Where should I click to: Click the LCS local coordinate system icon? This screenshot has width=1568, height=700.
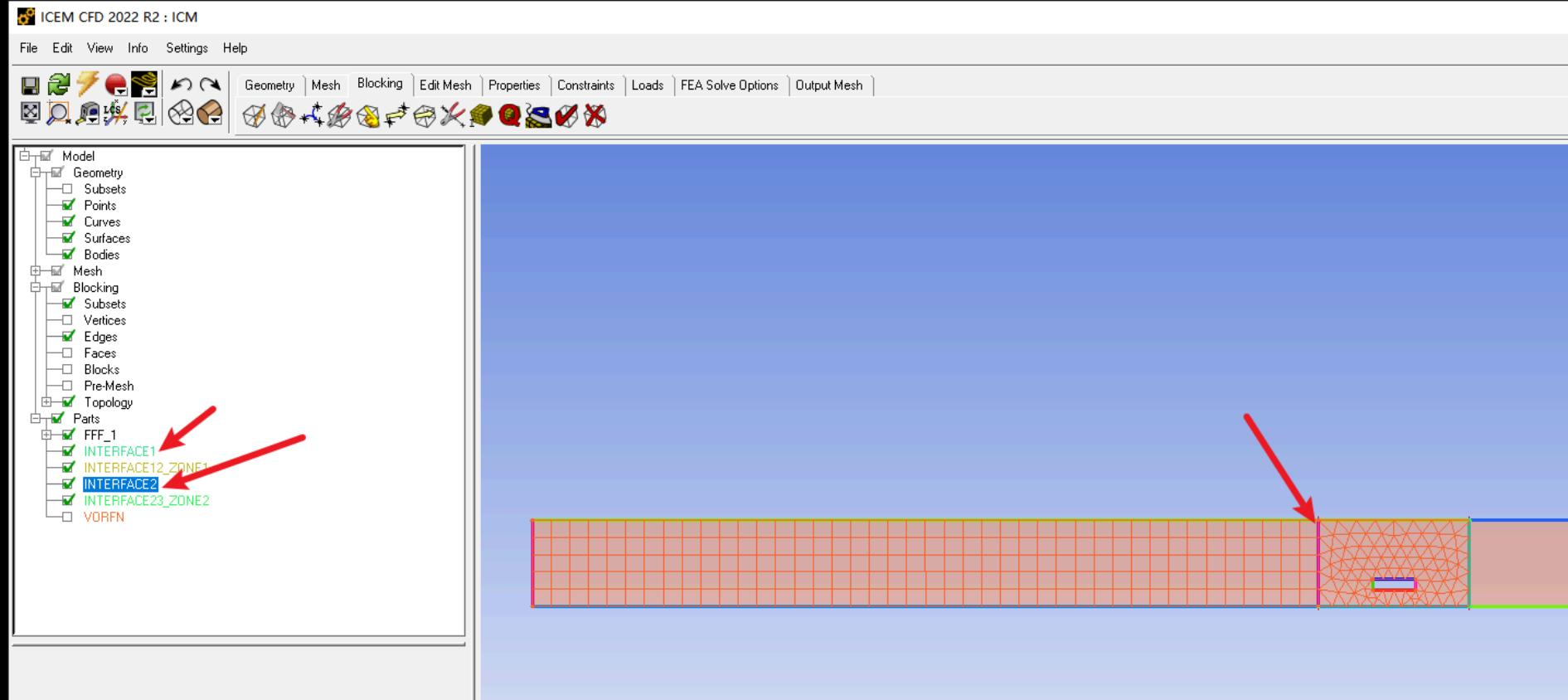(x=116, y=113)
